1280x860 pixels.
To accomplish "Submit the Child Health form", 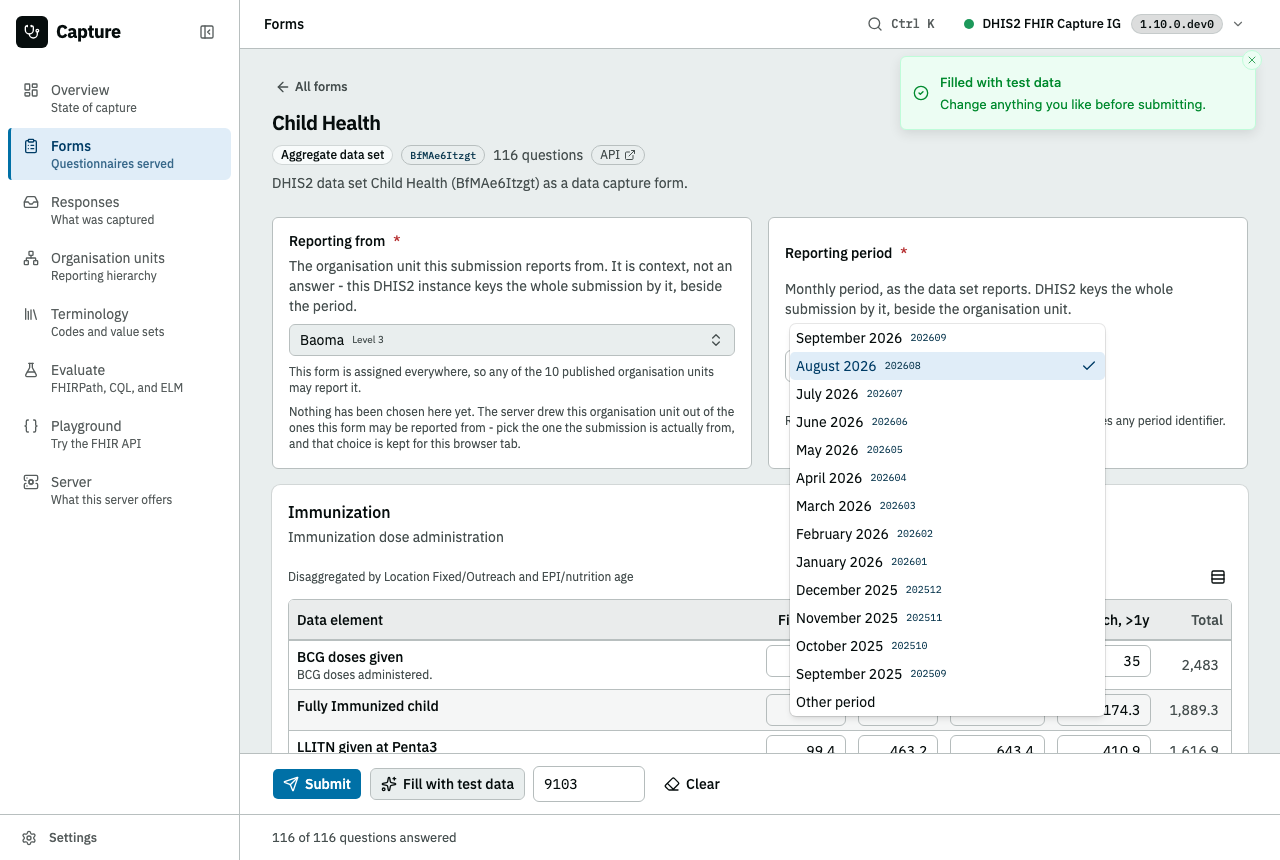I will tap(317, 784).
